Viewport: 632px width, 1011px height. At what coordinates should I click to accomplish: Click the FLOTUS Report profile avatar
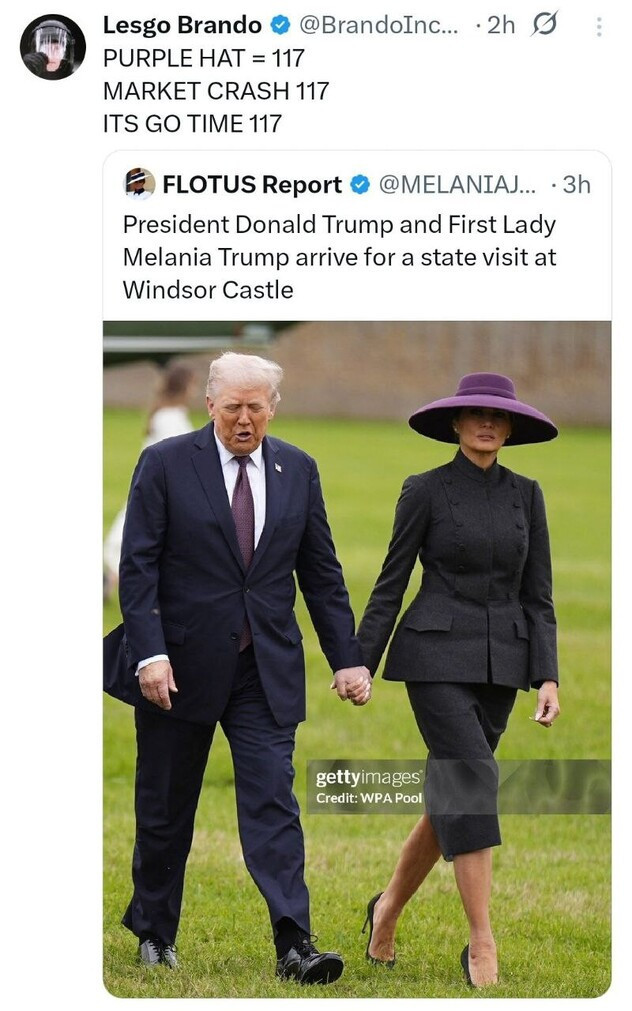(x=139, y=184)
